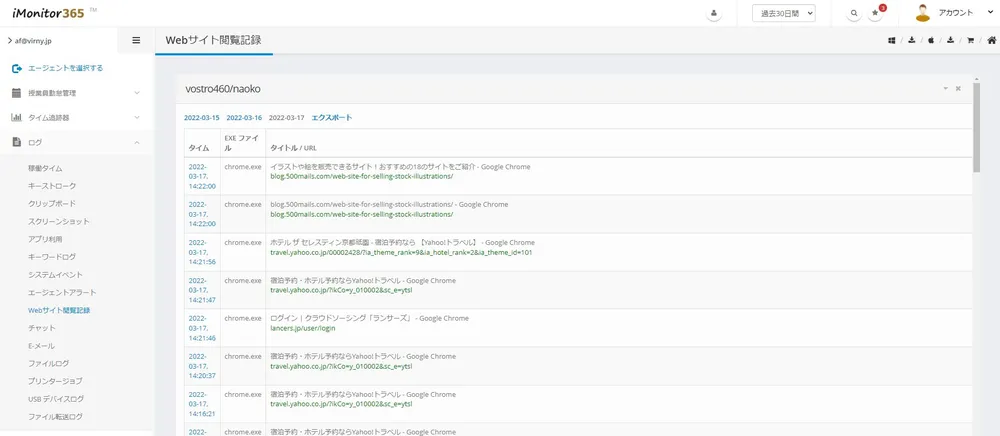Collapse the ログ menu section
Viewport: 1000px width, 436px height.
(77, 143)
